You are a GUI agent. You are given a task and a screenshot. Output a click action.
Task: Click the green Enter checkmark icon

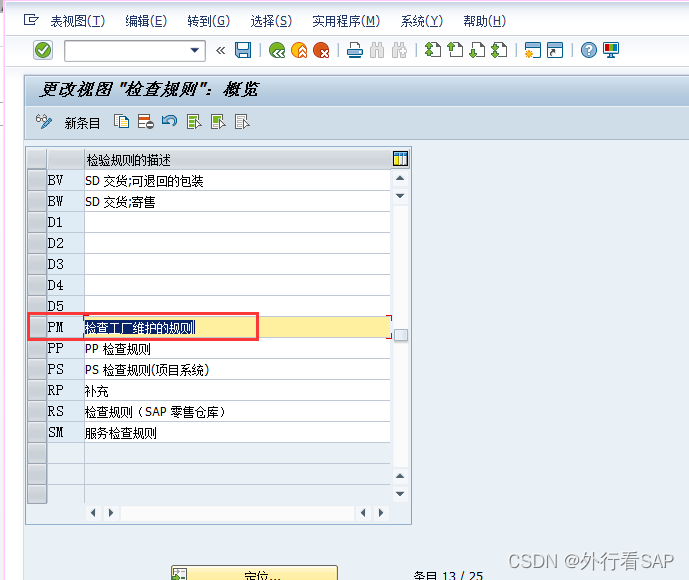coord(43,50)
